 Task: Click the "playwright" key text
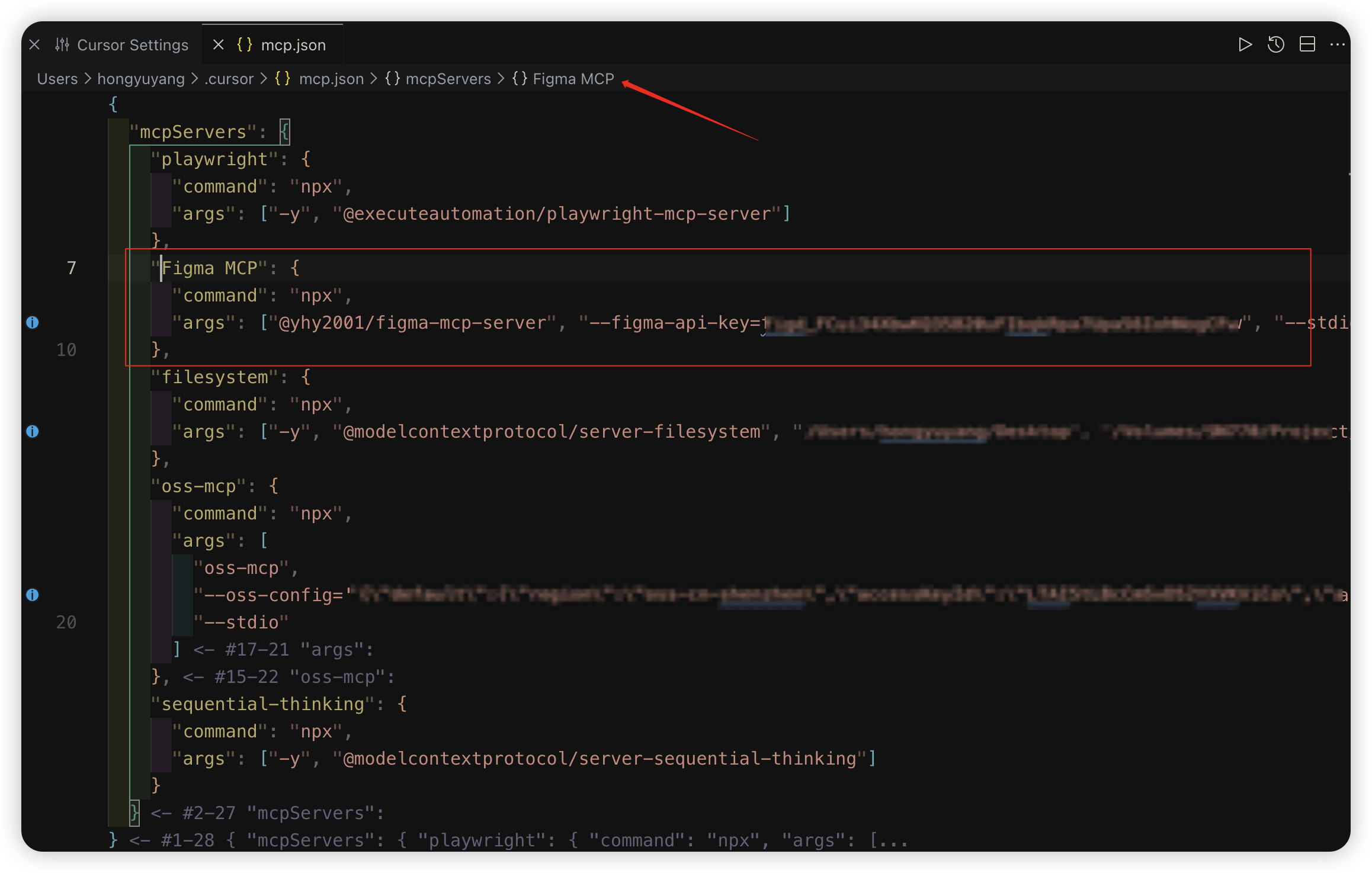click(x=214, y=159)
